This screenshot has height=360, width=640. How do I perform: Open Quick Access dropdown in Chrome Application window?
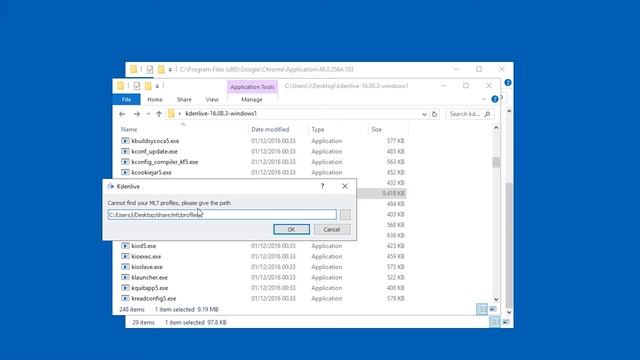click(170, 70)
